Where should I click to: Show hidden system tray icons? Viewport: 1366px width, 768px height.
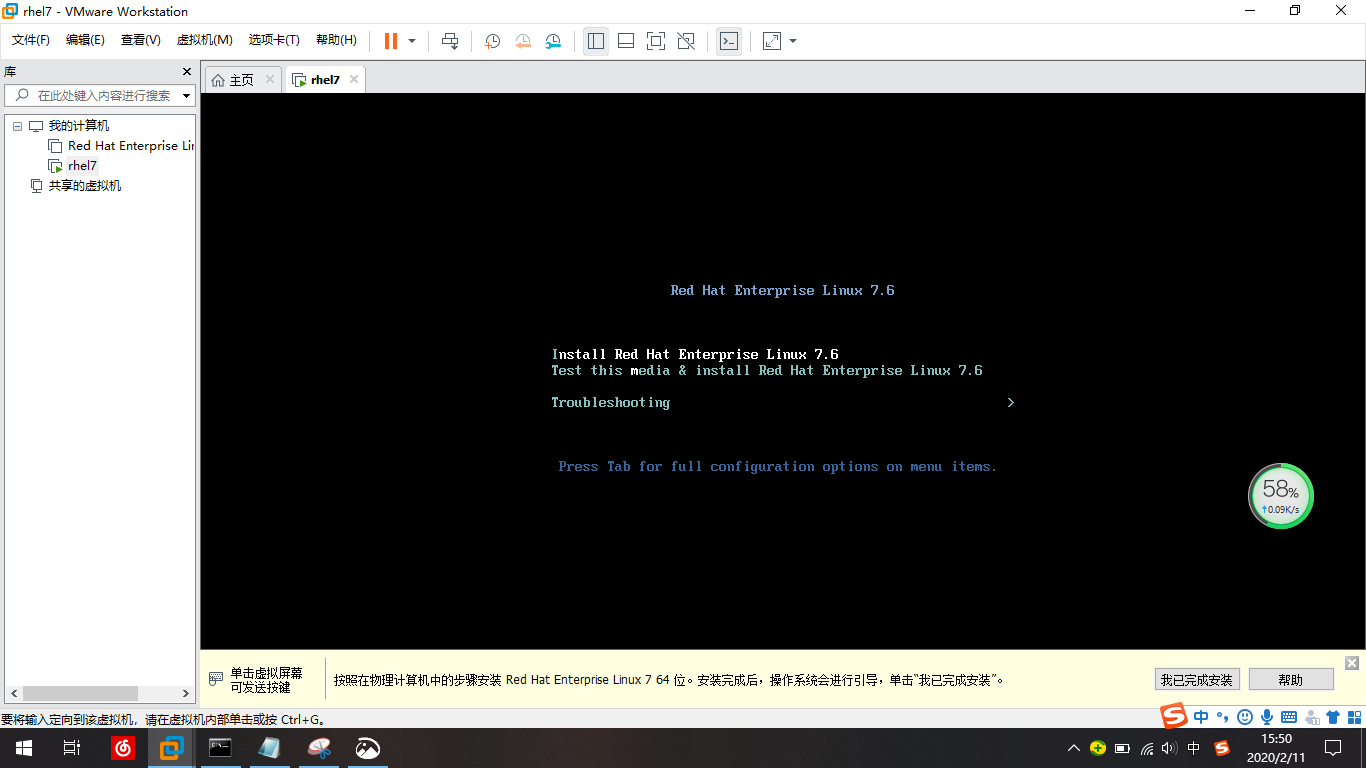pyautogui.click(x=1074, y=748)
